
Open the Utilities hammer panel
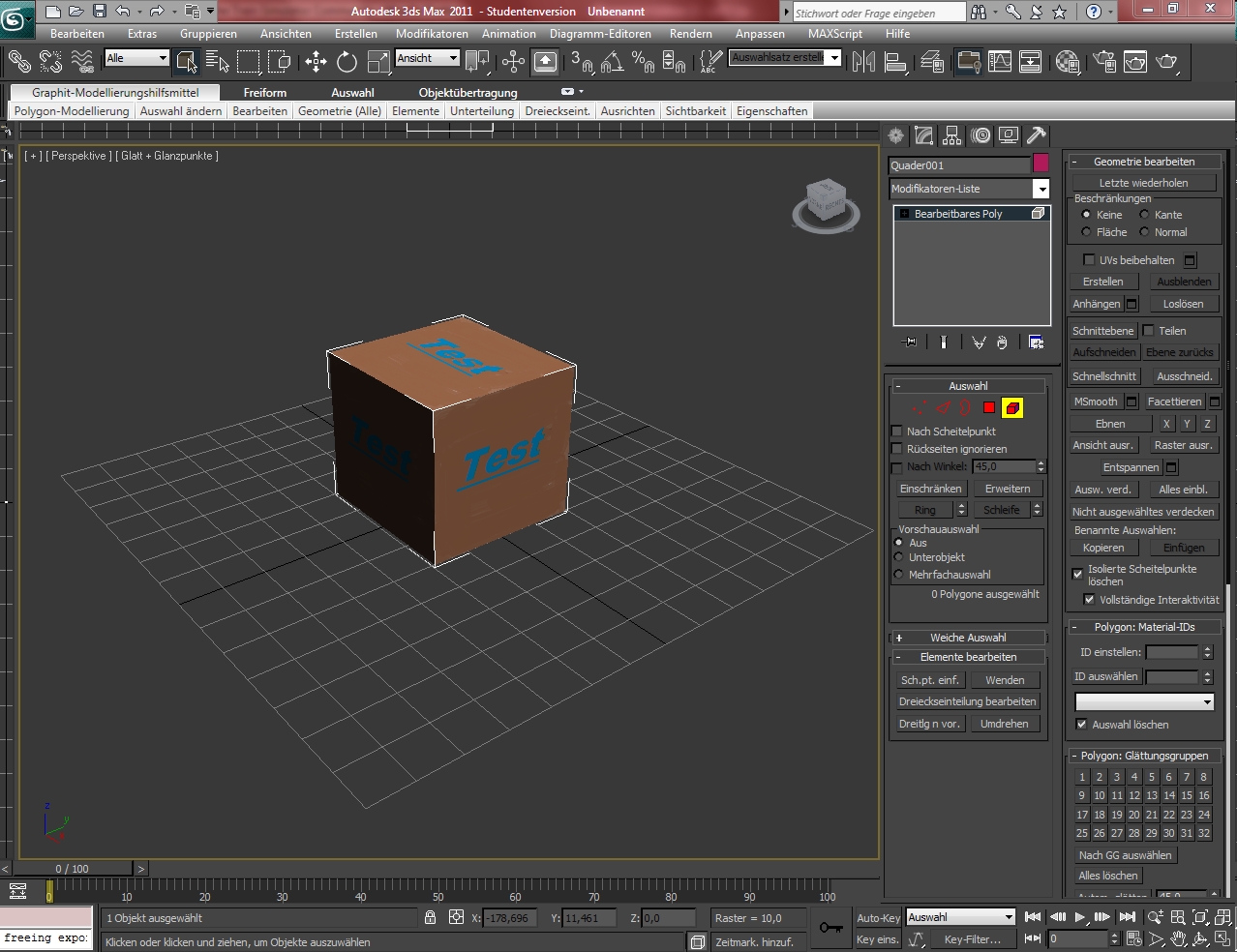pos(1036,135)
